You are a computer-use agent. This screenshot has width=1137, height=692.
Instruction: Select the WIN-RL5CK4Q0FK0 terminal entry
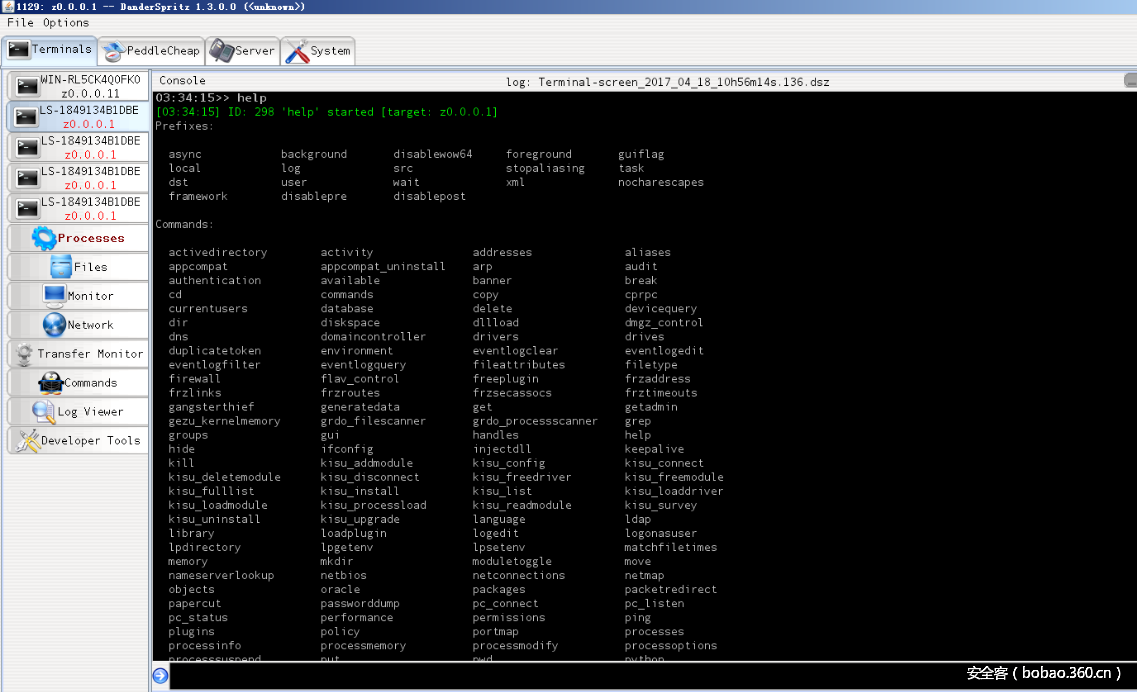(x=77, y=86)
